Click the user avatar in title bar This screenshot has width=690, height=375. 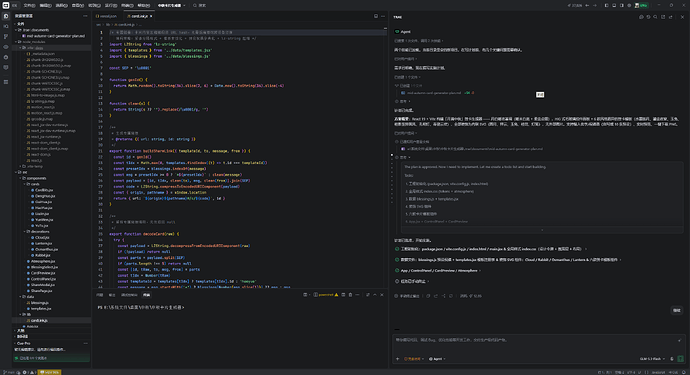pyautogui.click(x=637, y=5)
